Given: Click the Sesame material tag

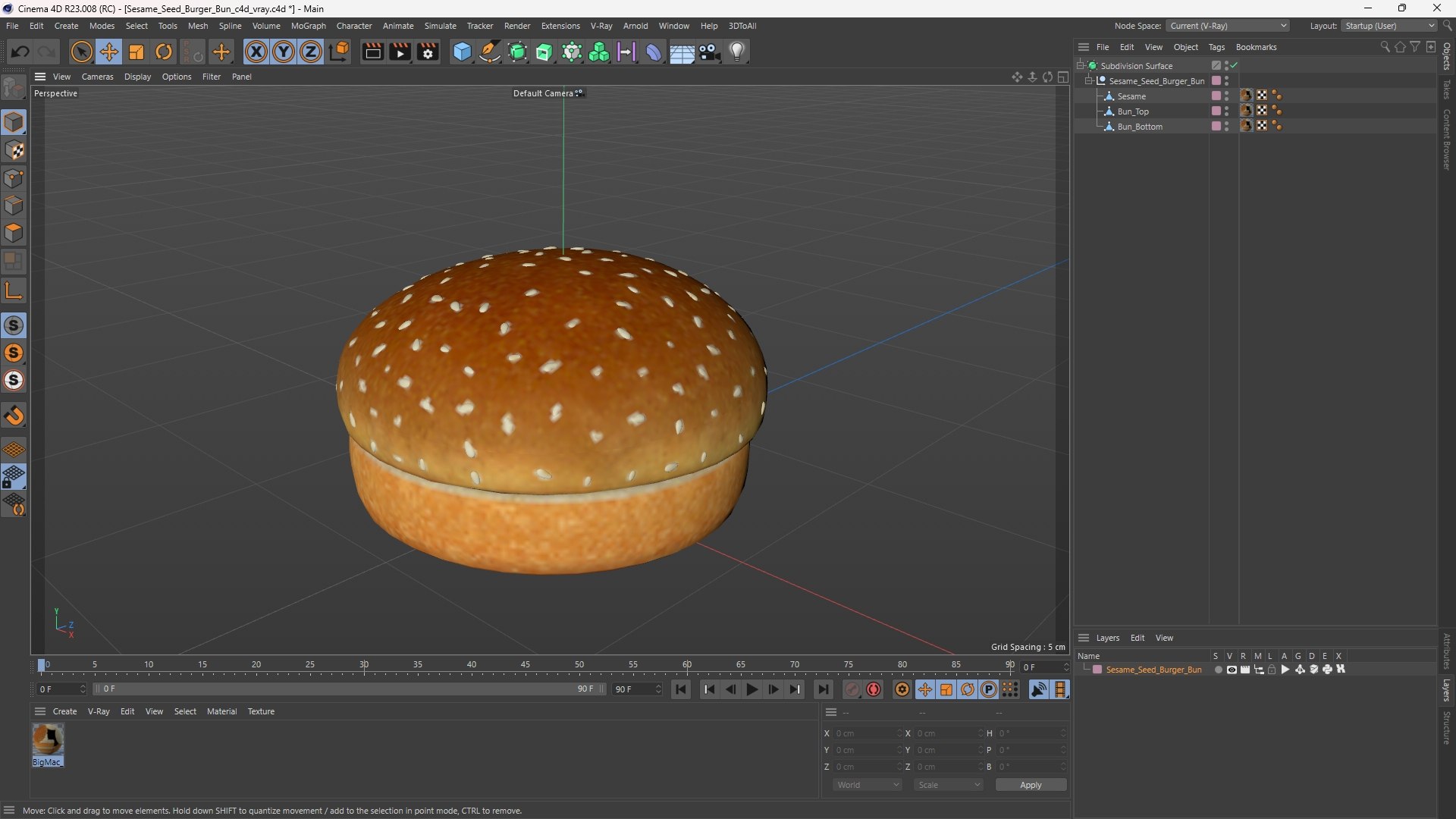Looking at the screenshot, I should coord(1246,96).
